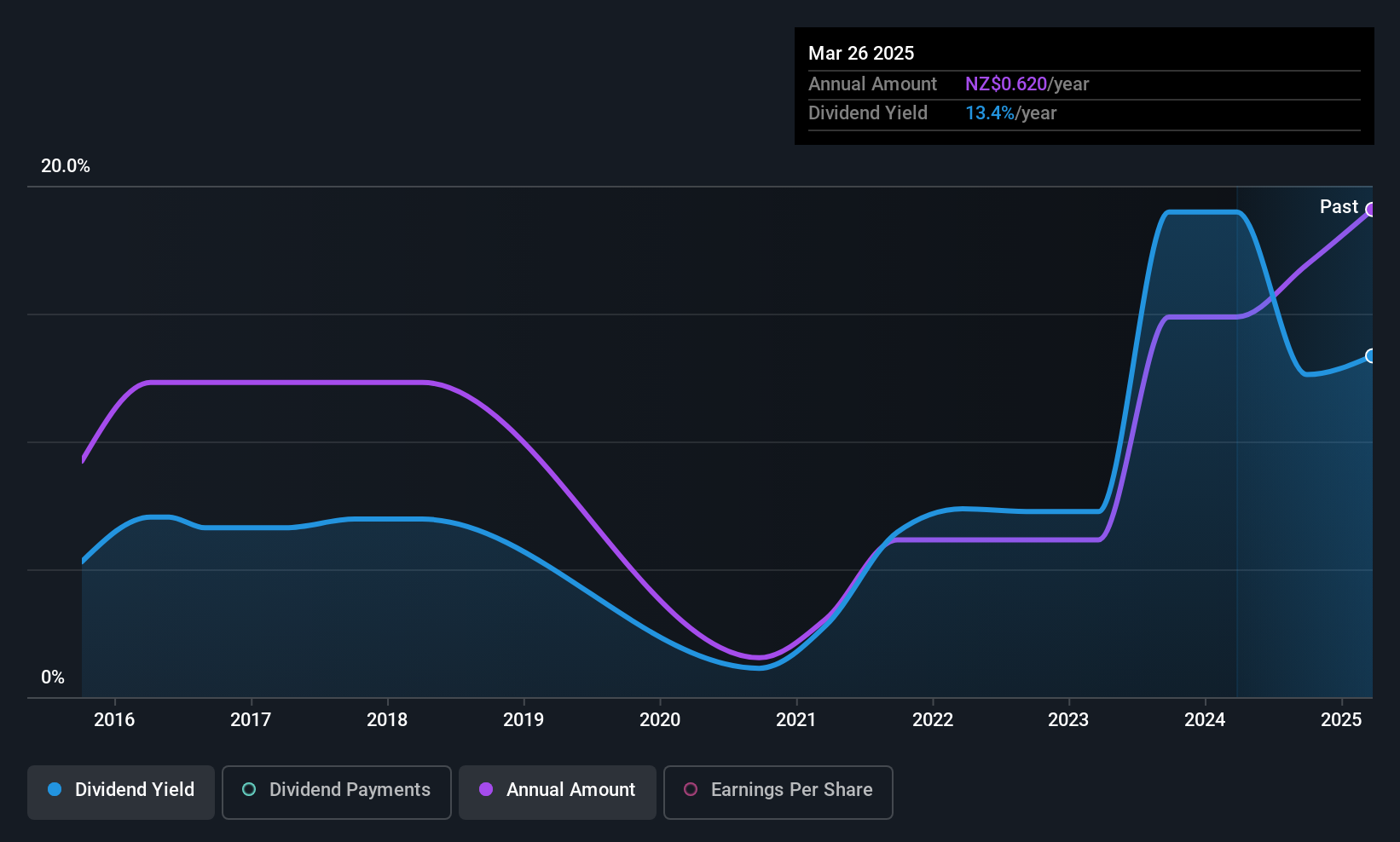The image size is (1400, 842).
Task: Enable the Dividend Payments series
Action: (337, 792)
